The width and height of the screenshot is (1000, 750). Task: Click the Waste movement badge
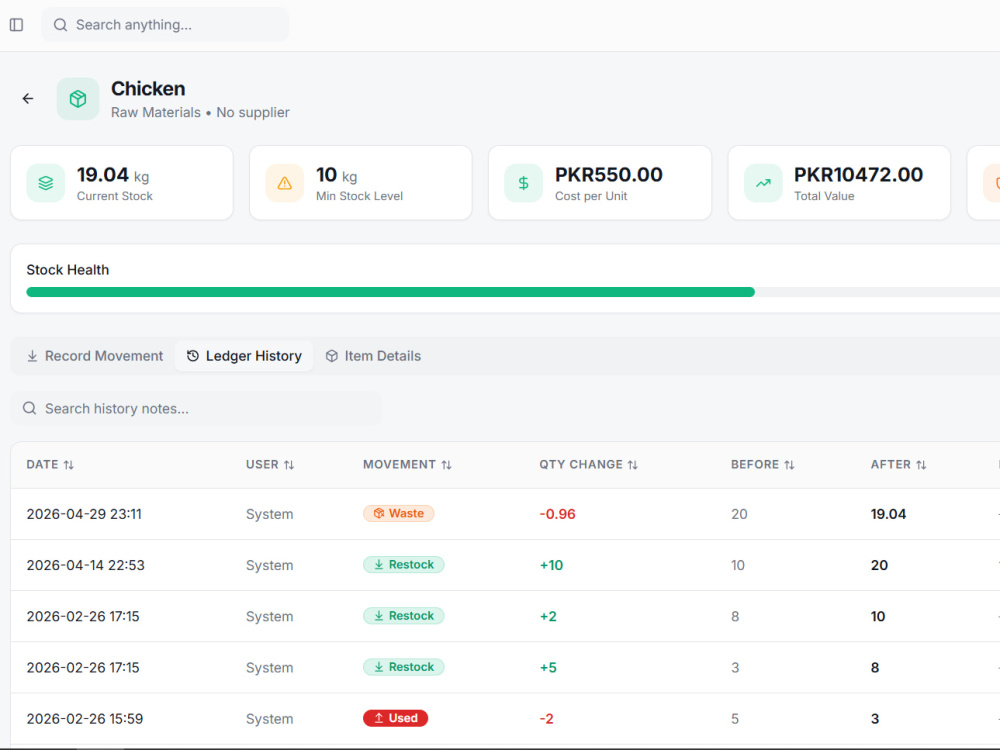[399, 513]
